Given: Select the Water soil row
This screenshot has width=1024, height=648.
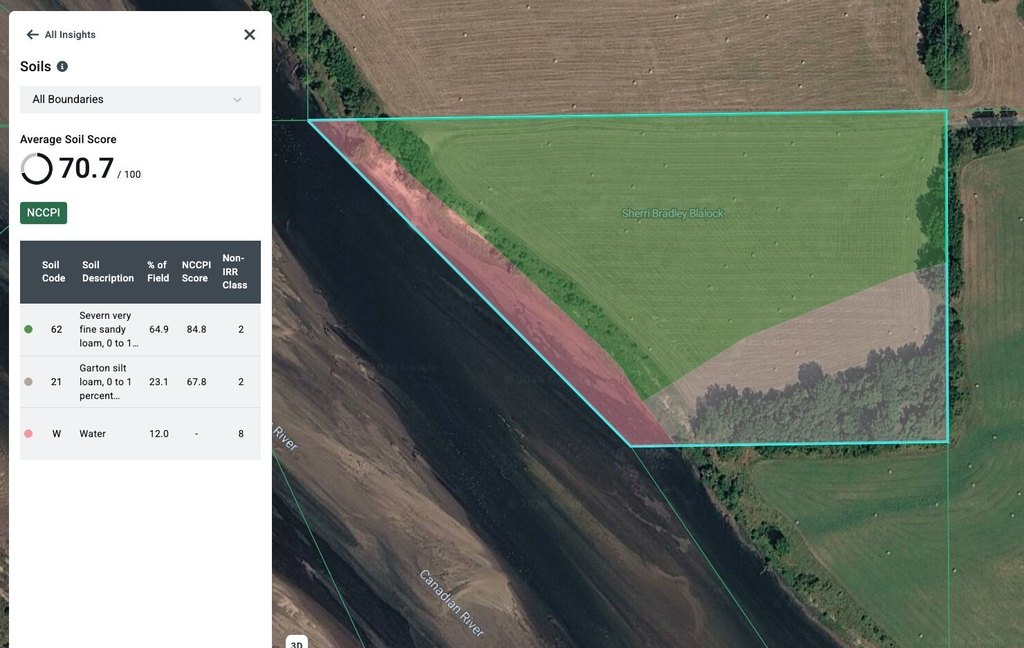Looking at the screenshot, I should [x=140, y=434].
